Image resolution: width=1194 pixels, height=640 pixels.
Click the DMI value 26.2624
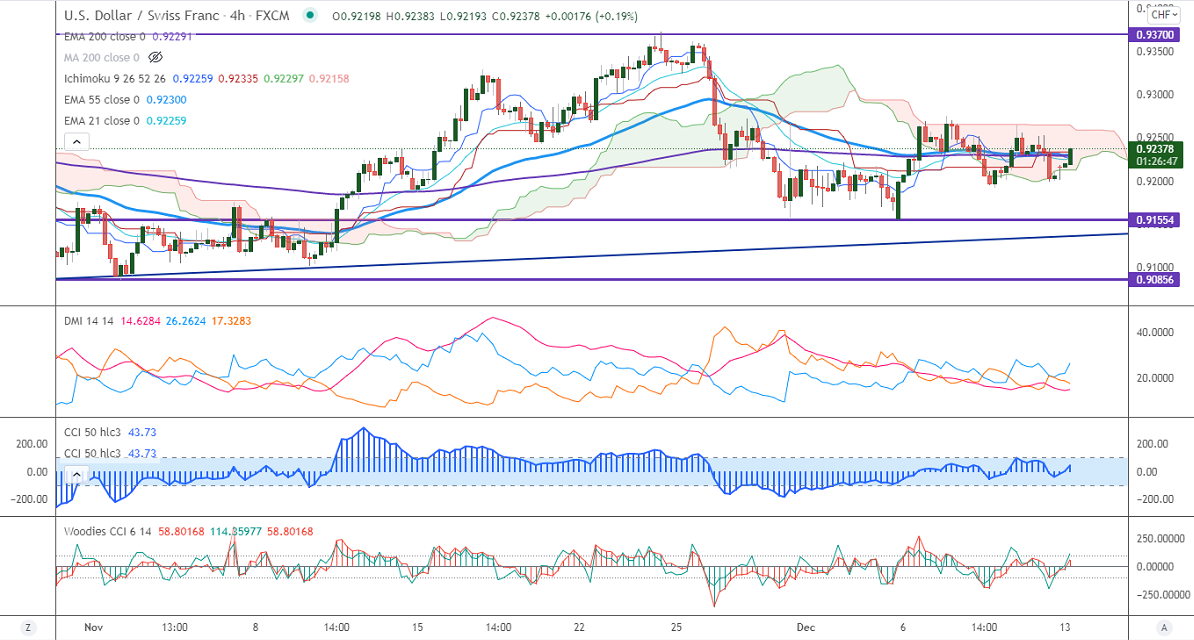tap(185, 321)
